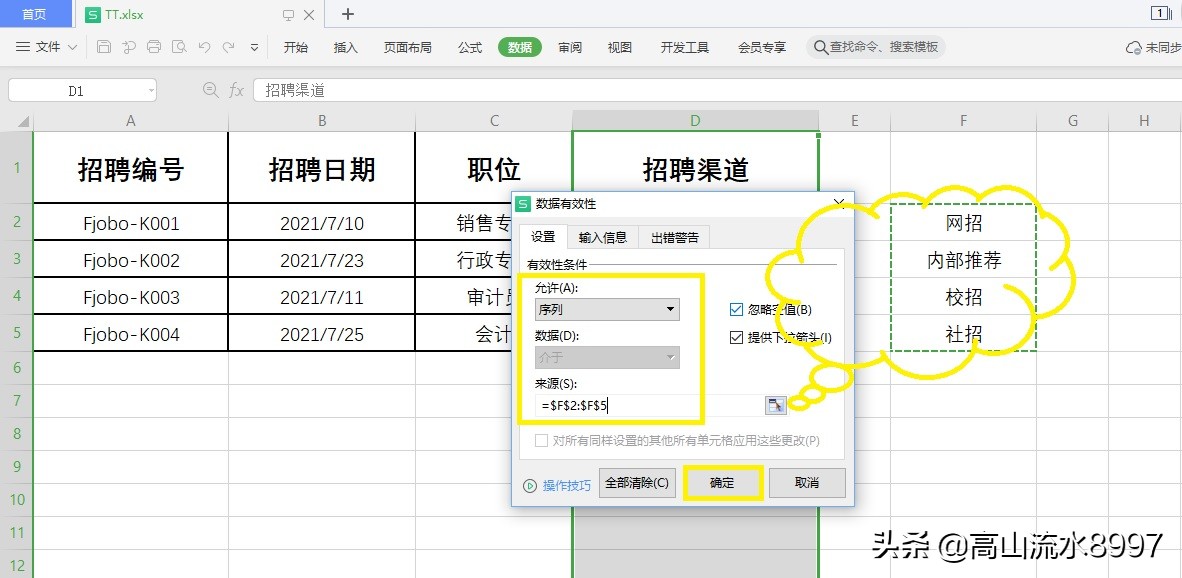Viewport: 1182px width, 578px height.
Task: Switch to 出错警告 tab in dialog
Action: coord(675,237)
